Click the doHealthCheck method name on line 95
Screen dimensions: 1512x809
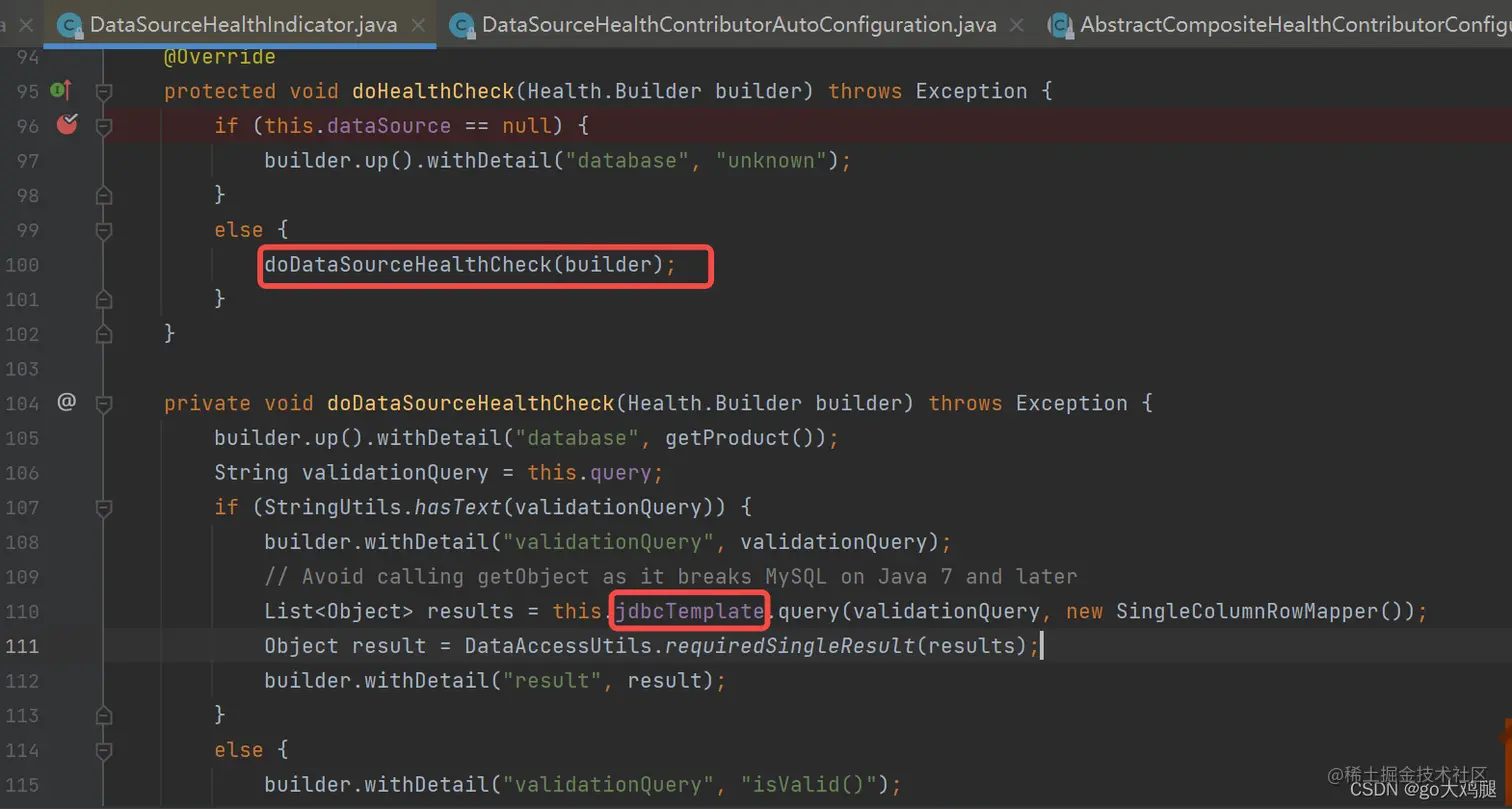pos(433,91)
